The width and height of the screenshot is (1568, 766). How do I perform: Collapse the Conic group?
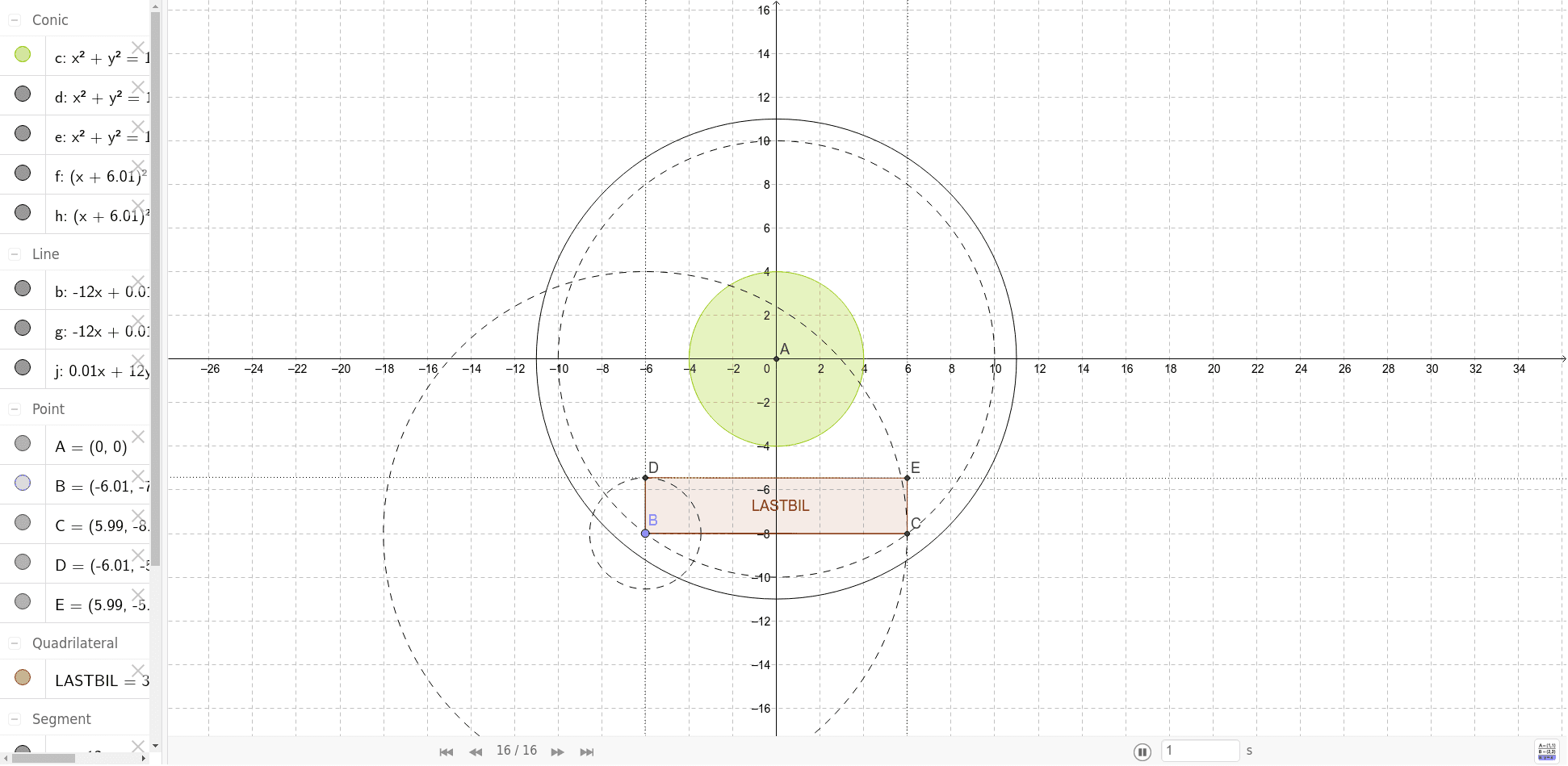pos(15,20)
